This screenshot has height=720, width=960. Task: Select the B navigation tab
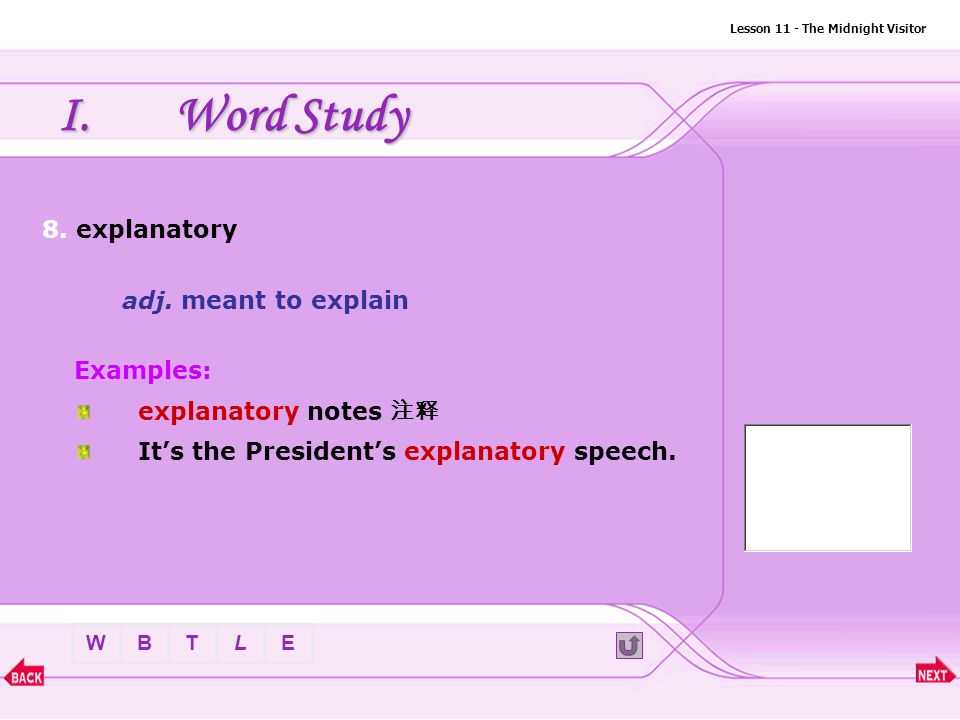click(144, 643)
